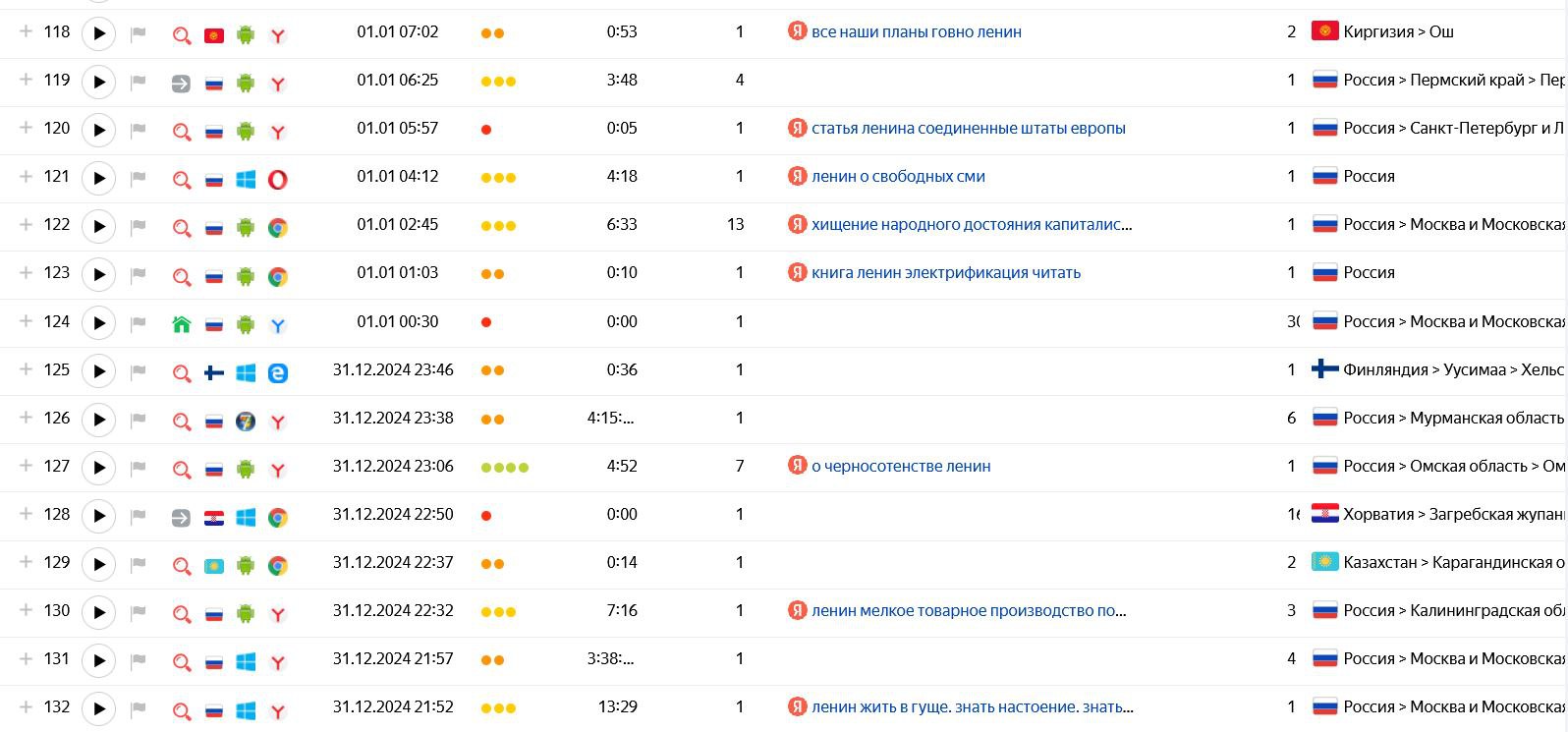
Task: Click the Windows 7 icon in visit 126
Action: point(246,421)
